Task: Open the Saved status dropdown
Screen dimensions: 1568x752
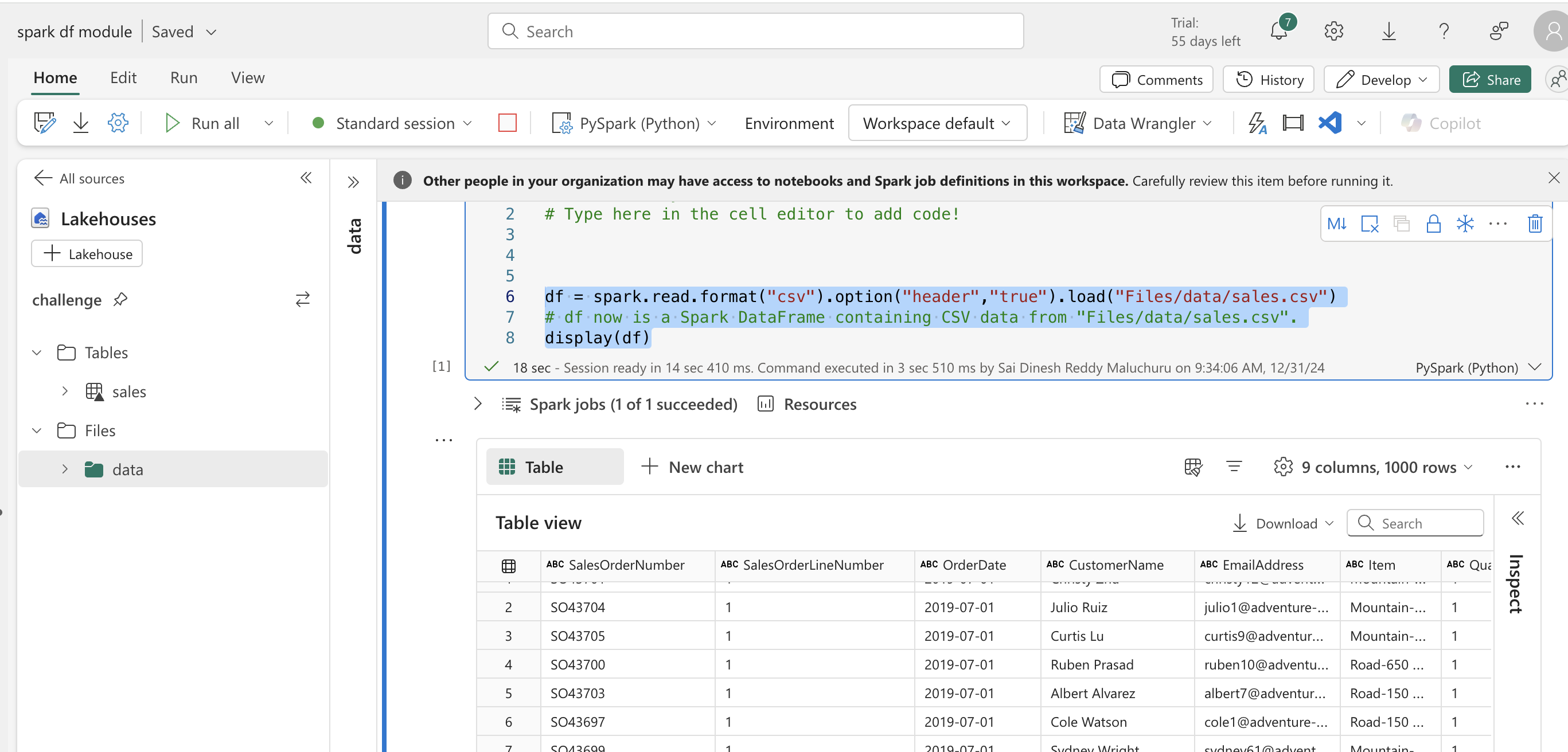Action: tap(211, 32)
